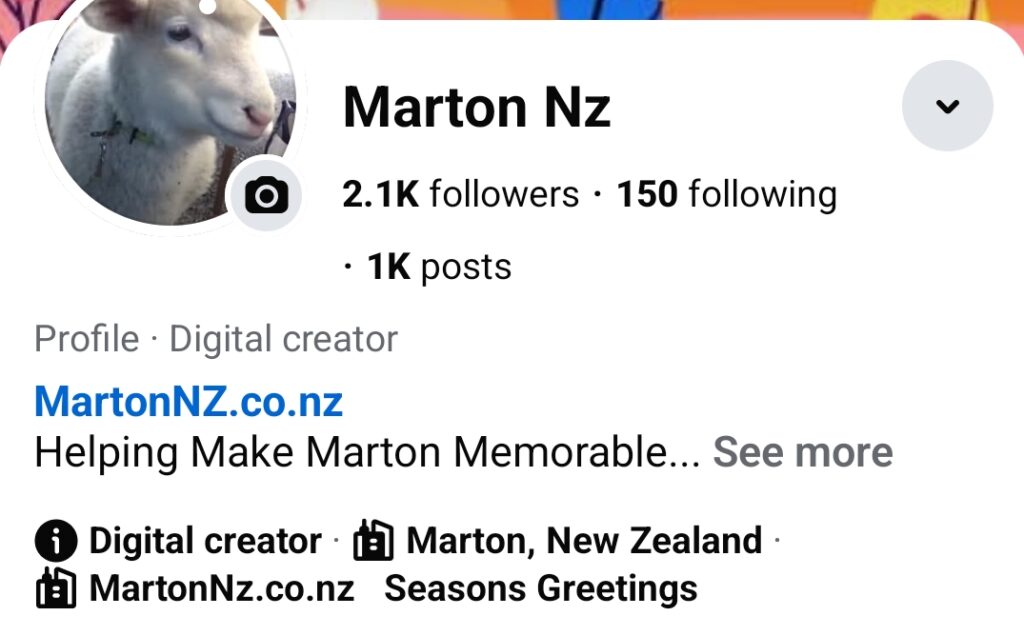Click the building icon beside Marton, New Zealand
The image size is (1024, 636).
click(x=374, y=541)
